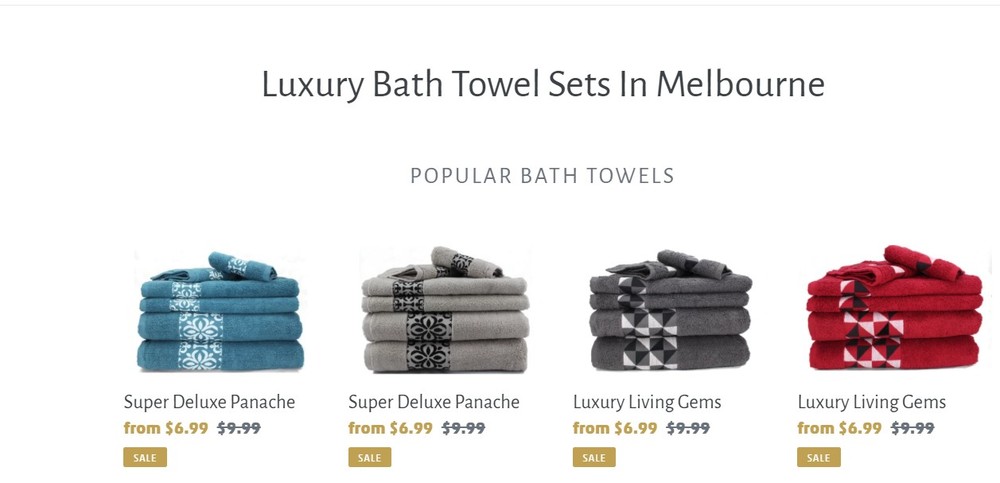Click the from $6.99 price of teal towels
Viewport: 1000px width, 483px height.
click(x=166, y=428)
